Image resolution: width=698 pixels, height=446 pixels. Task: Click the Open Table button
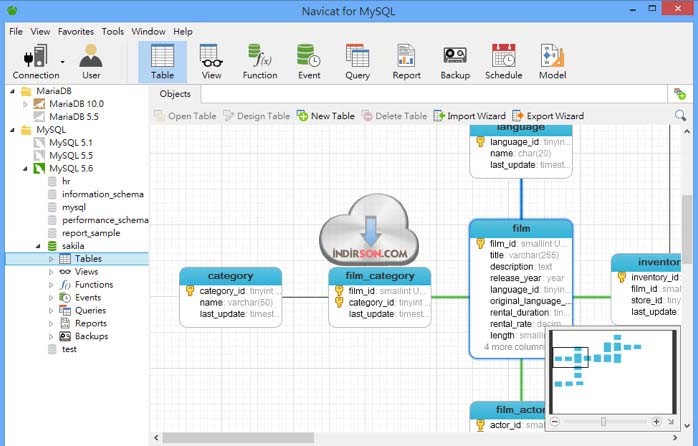pos(185,116)
